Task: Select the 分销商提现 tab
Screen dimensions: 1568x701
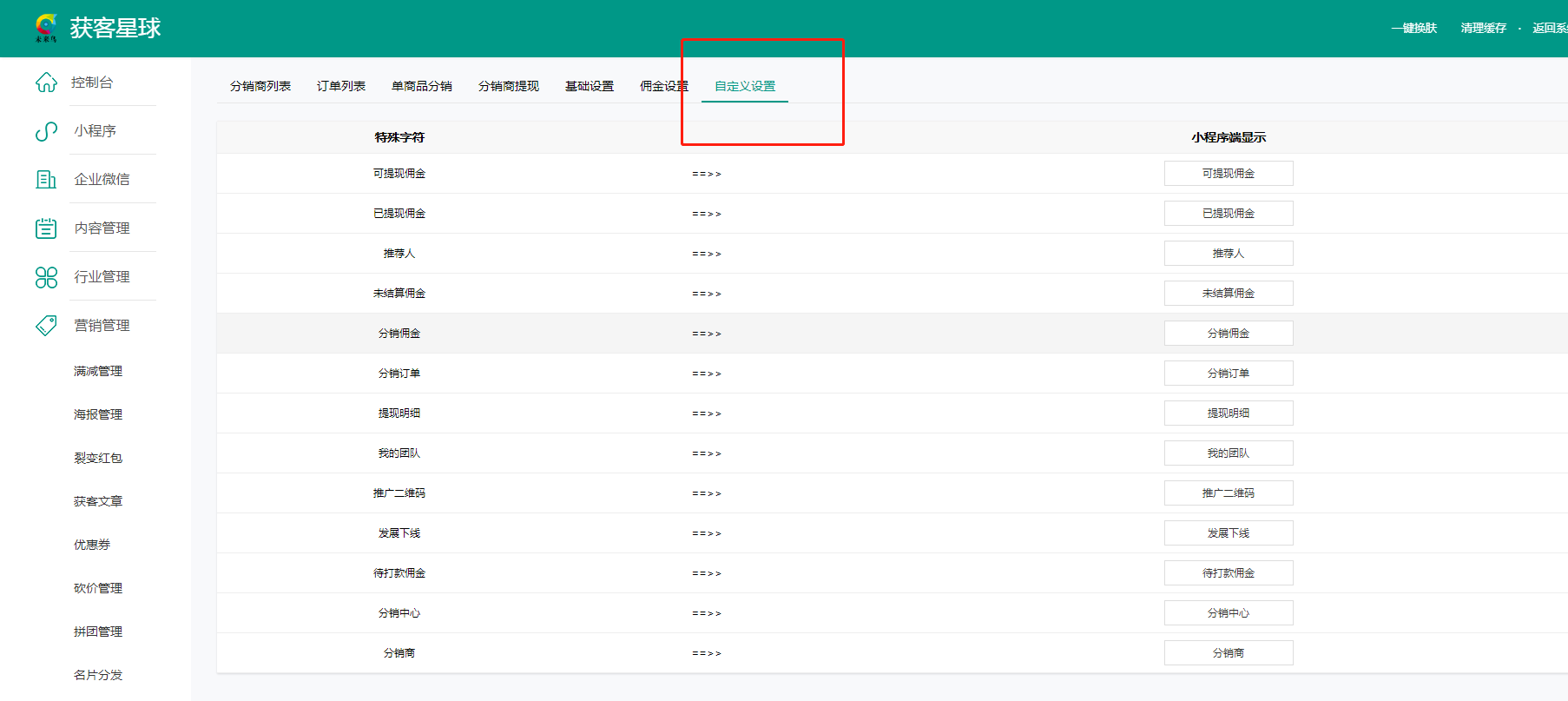Action: [509, 86]
